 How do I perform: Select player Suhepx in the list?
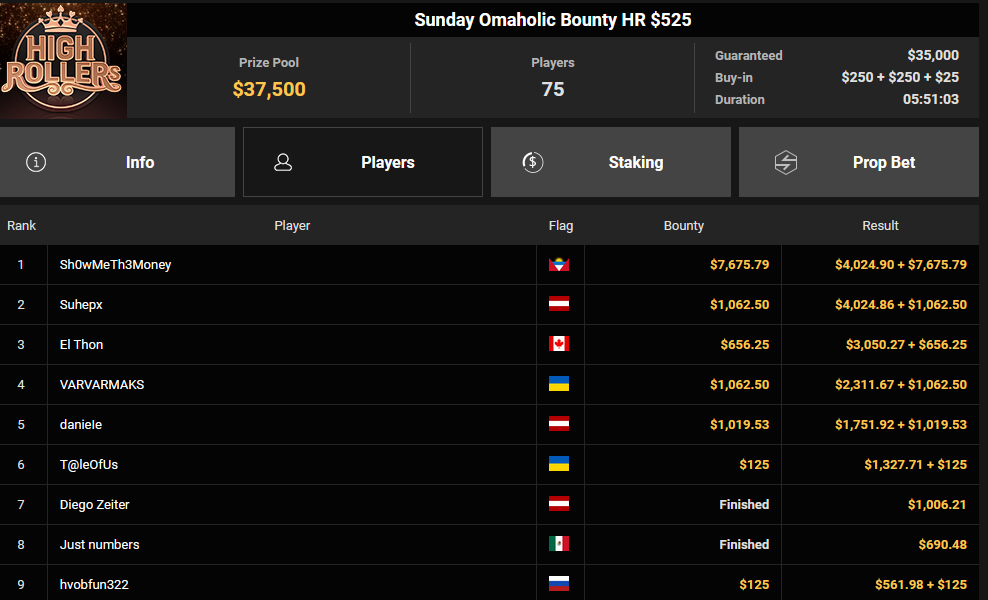(x=81, y=305)
